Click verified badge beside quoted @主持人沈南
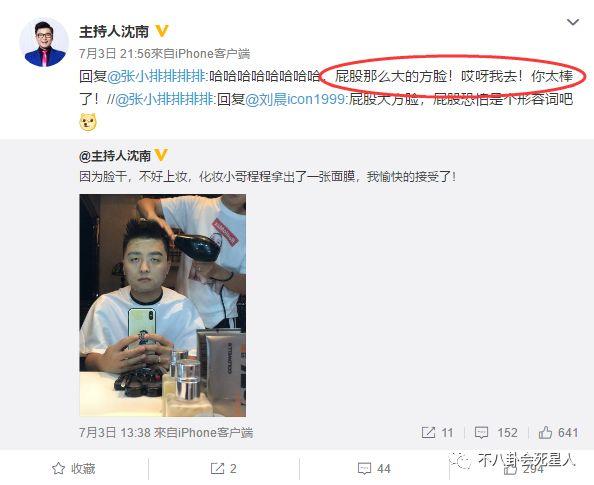Image resolution: width=594 pixels, height=485 pixels. tap(161, 155)
